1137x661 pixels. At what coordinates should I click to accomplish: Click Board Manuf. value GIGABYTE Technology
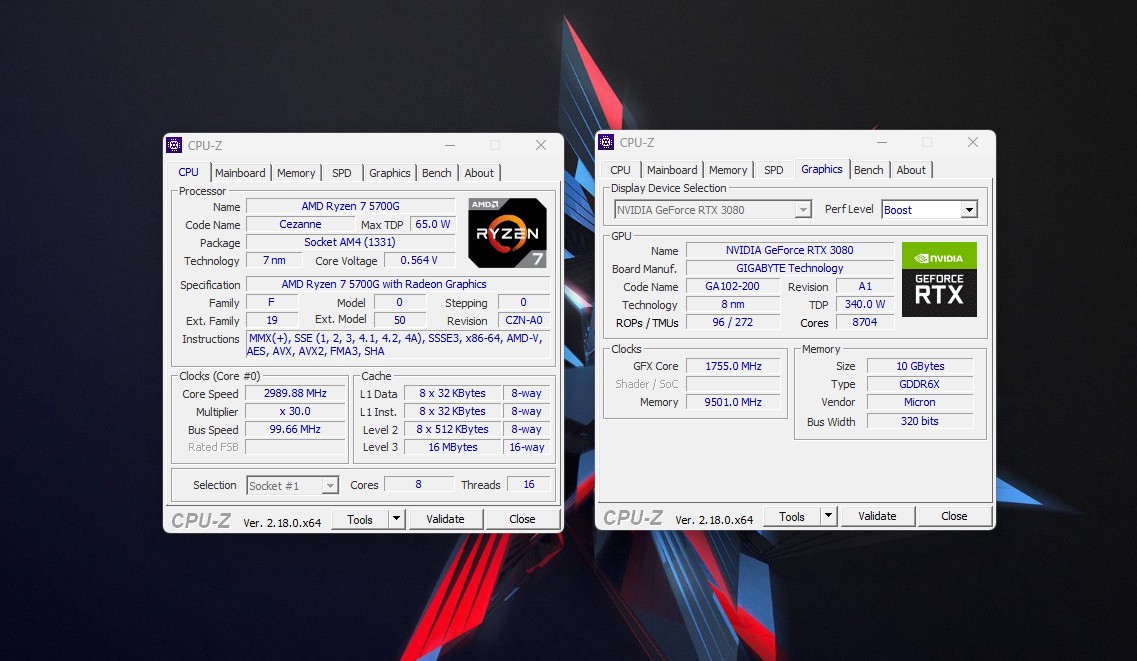coord(790,268)
